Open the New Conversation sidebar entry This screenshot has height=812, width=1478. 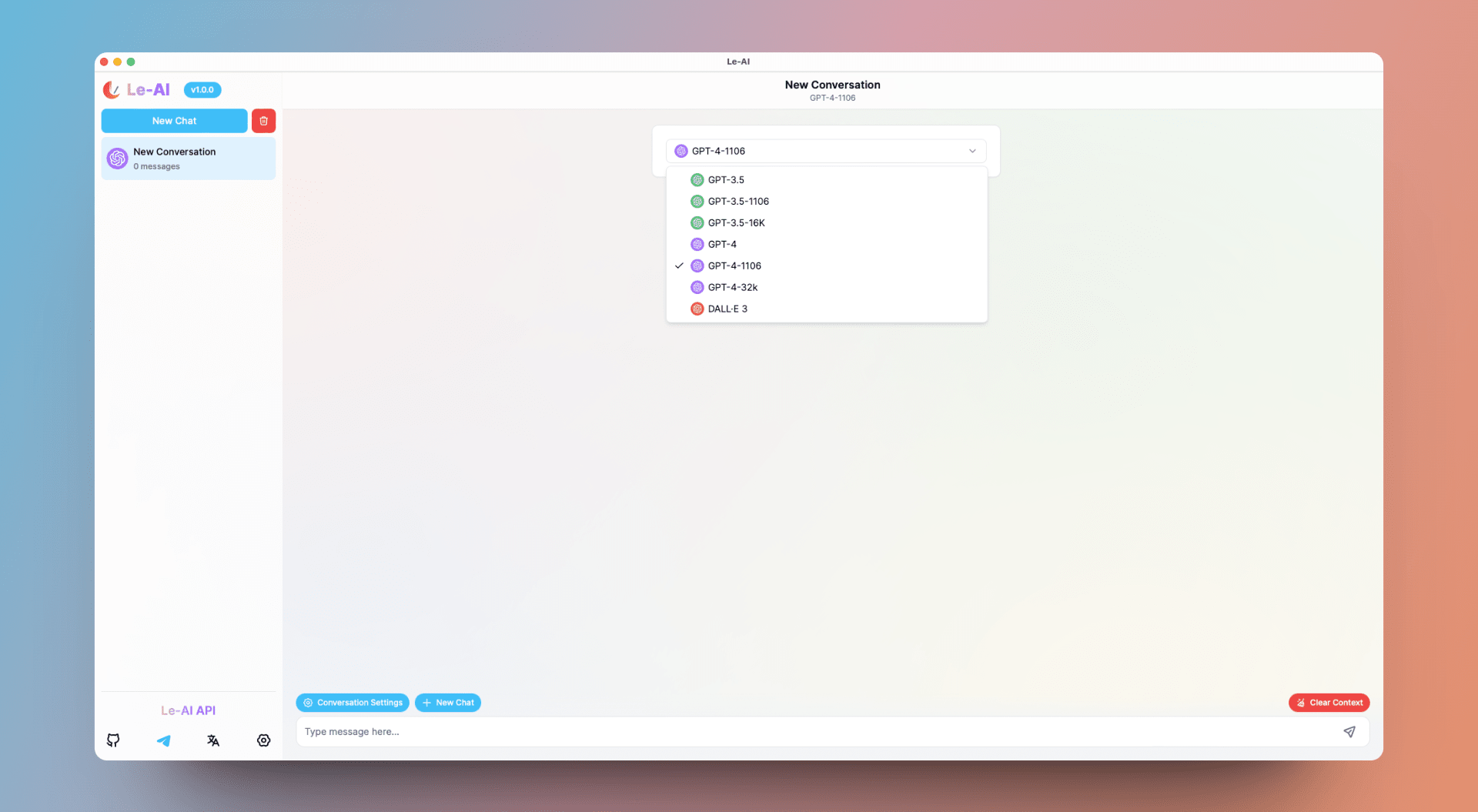(x=189, y=159)
